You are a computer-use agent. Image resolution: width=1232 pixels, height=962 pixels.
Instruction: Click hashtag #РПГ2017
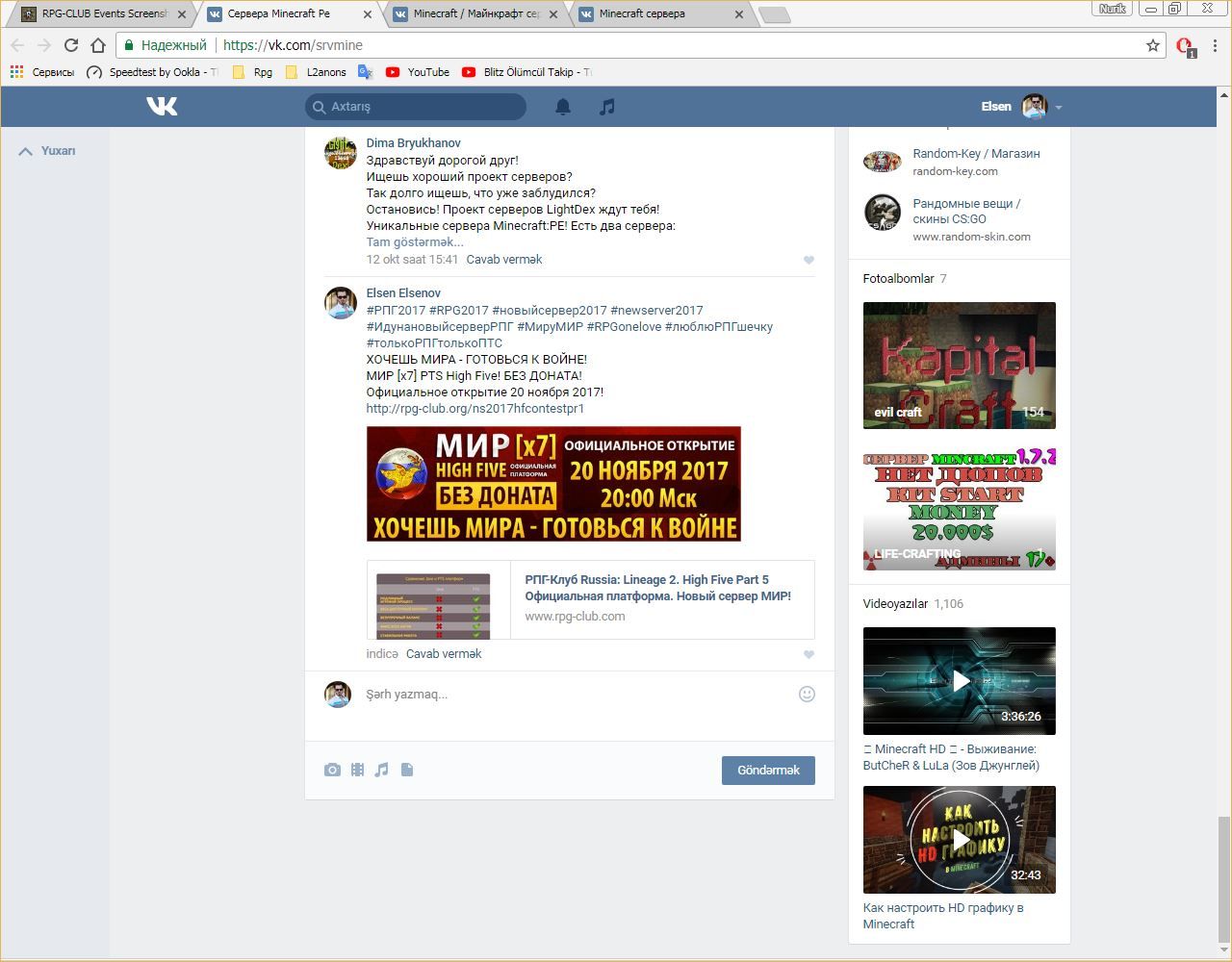pos(396,311)
